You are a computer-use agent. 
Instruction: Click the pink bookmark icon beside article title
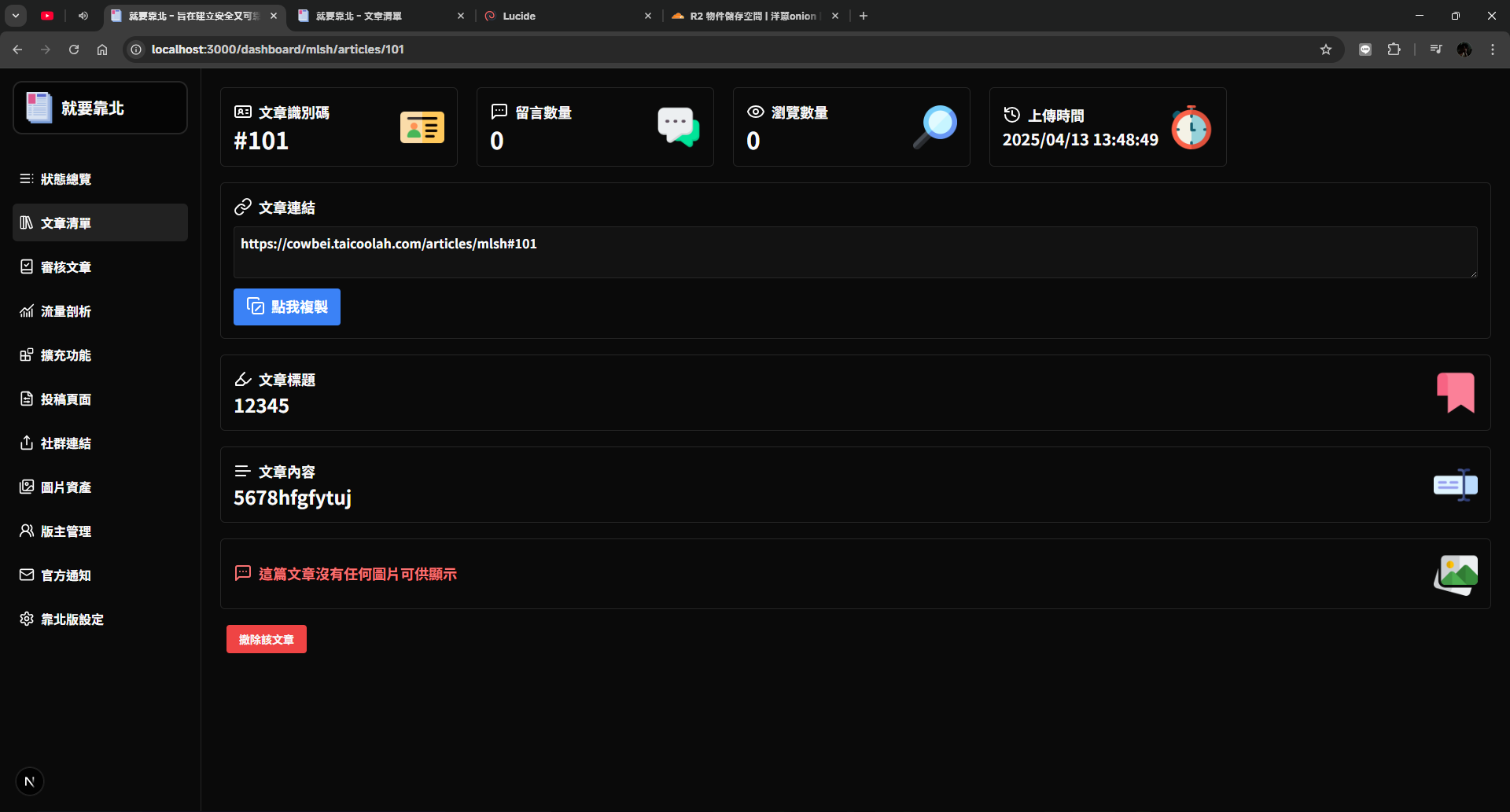[x=1455, y=392]
